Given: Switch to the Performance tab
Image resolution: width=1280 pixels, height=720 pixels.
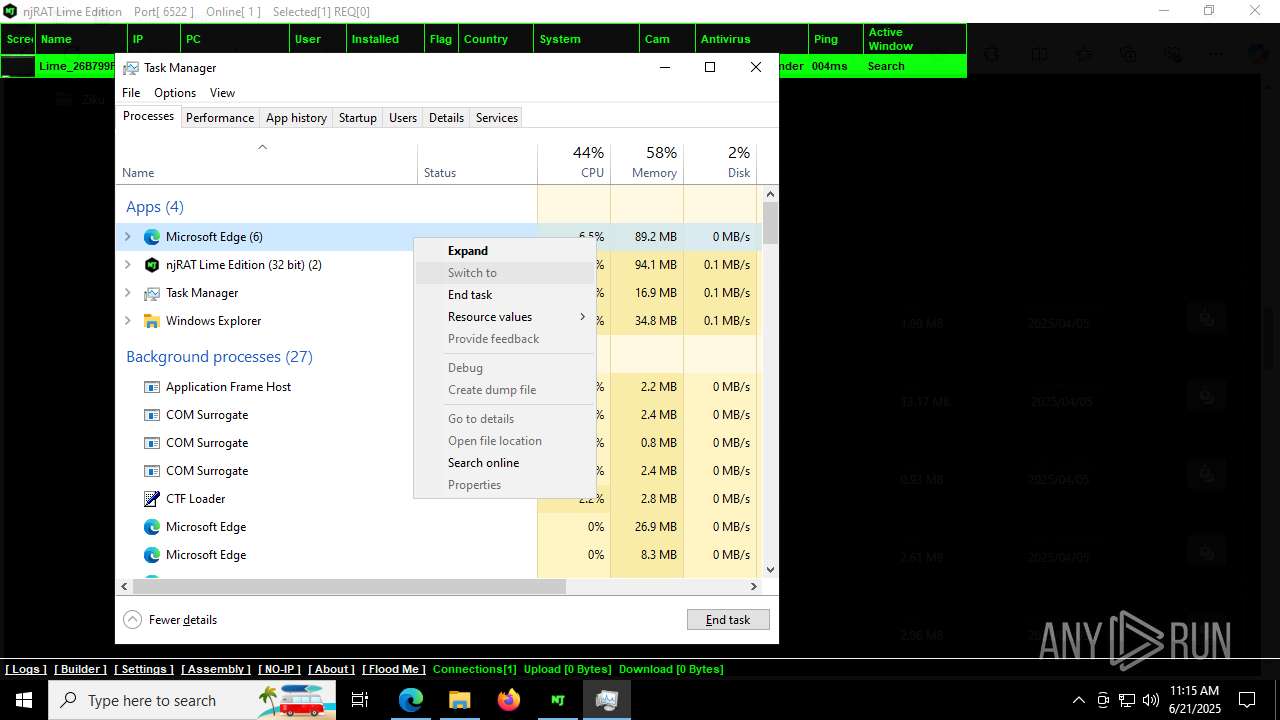Looking at the screenshot, I should [220, 118].
